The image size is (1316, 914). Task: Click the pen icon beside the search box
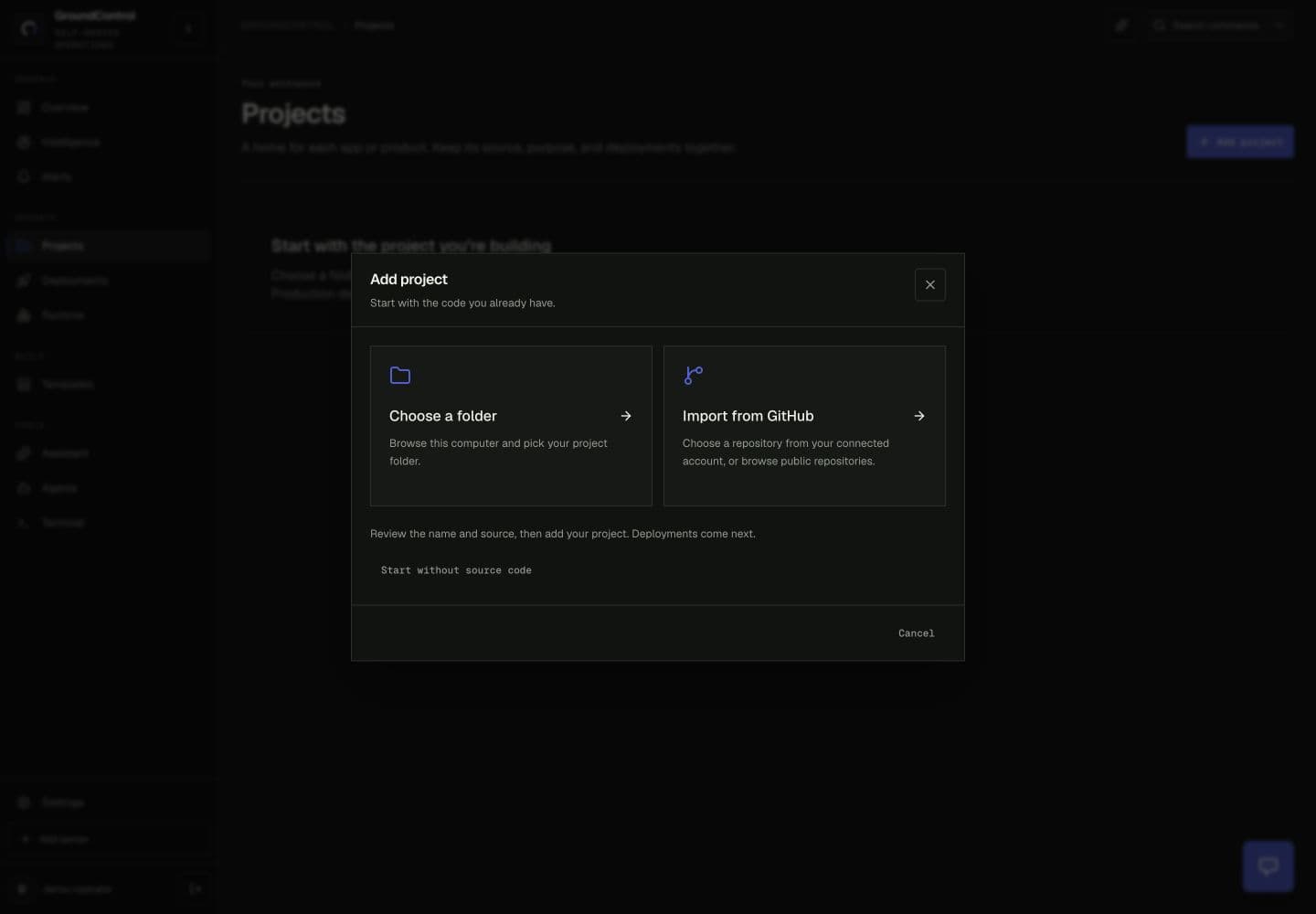pos(1121,26)
